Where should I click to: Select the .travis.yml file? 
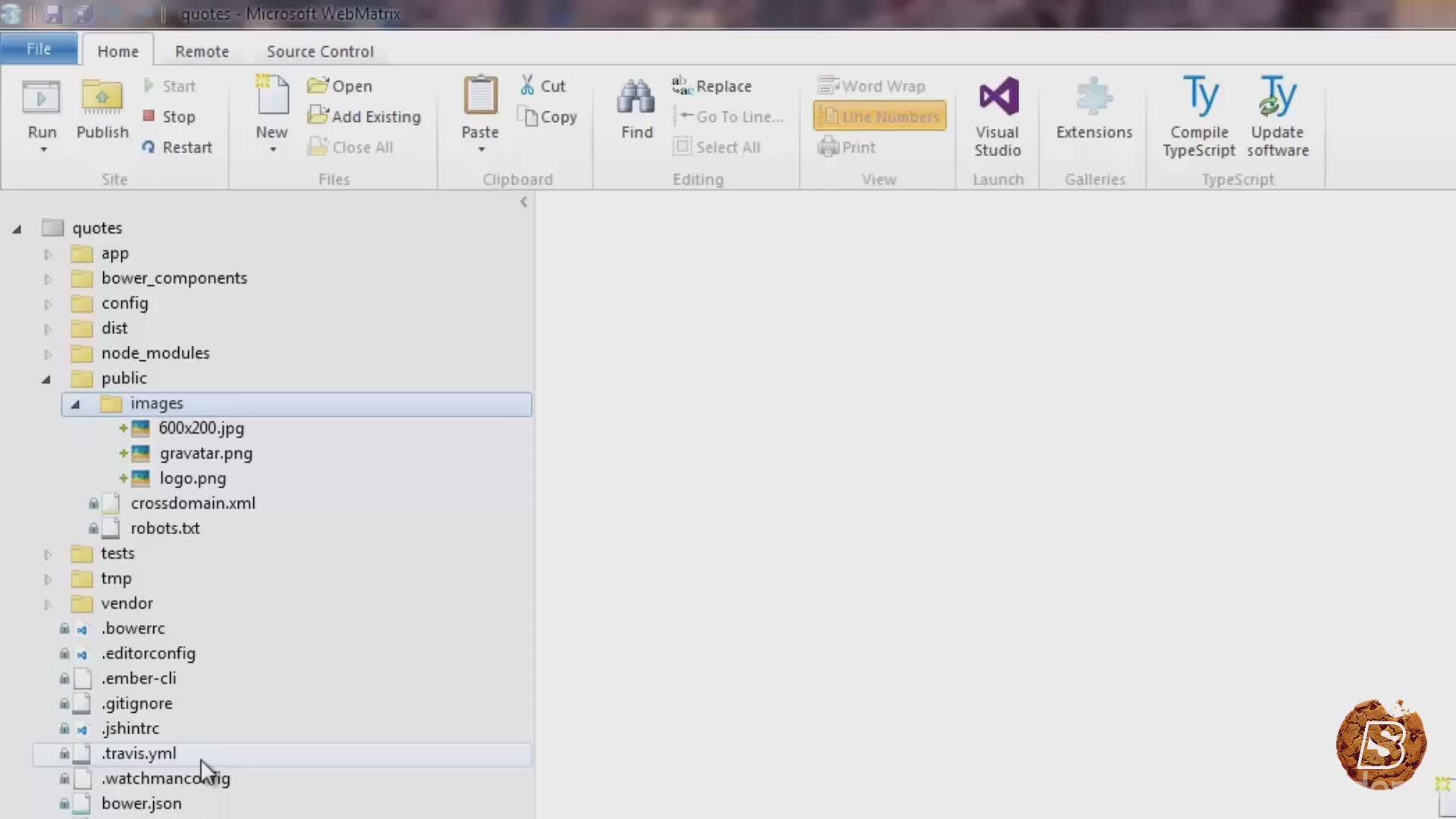coord(281,754)
